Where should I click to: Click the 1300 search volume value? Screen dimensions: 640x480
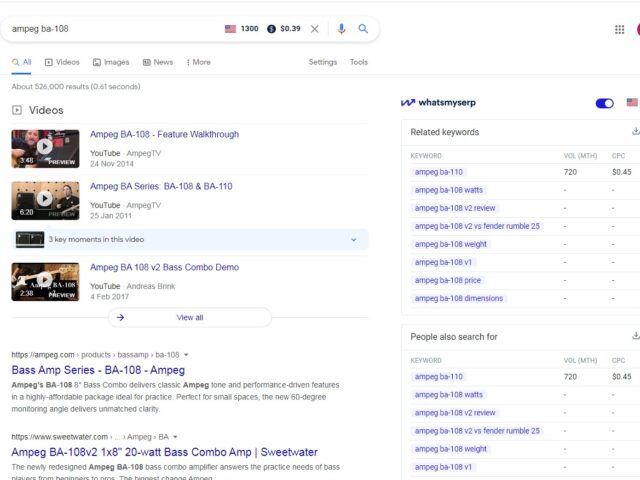(249, 29)
